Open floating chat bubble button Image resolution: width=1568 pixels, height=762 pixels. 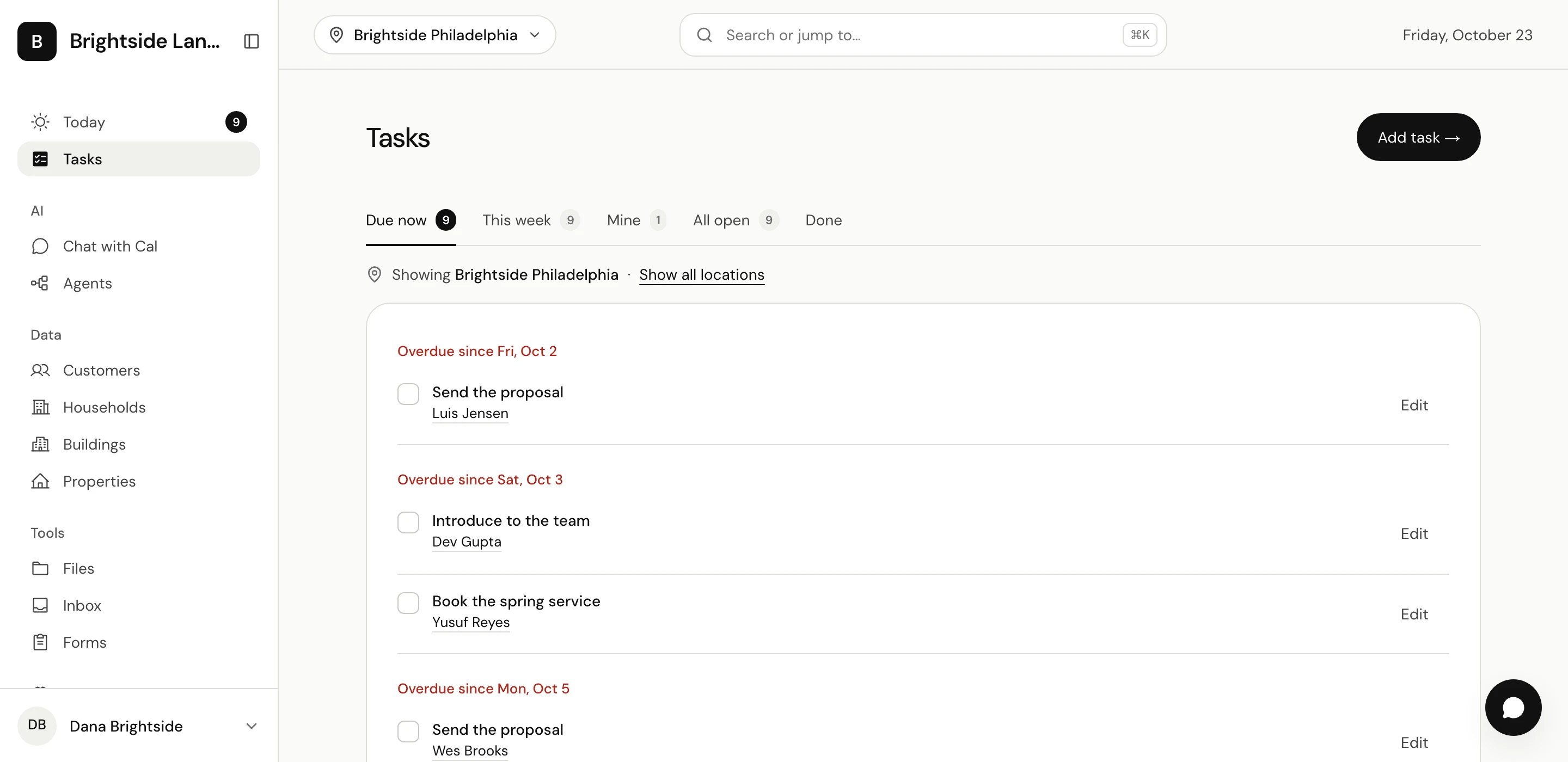pyautogui.click(x=1512, y=707)
